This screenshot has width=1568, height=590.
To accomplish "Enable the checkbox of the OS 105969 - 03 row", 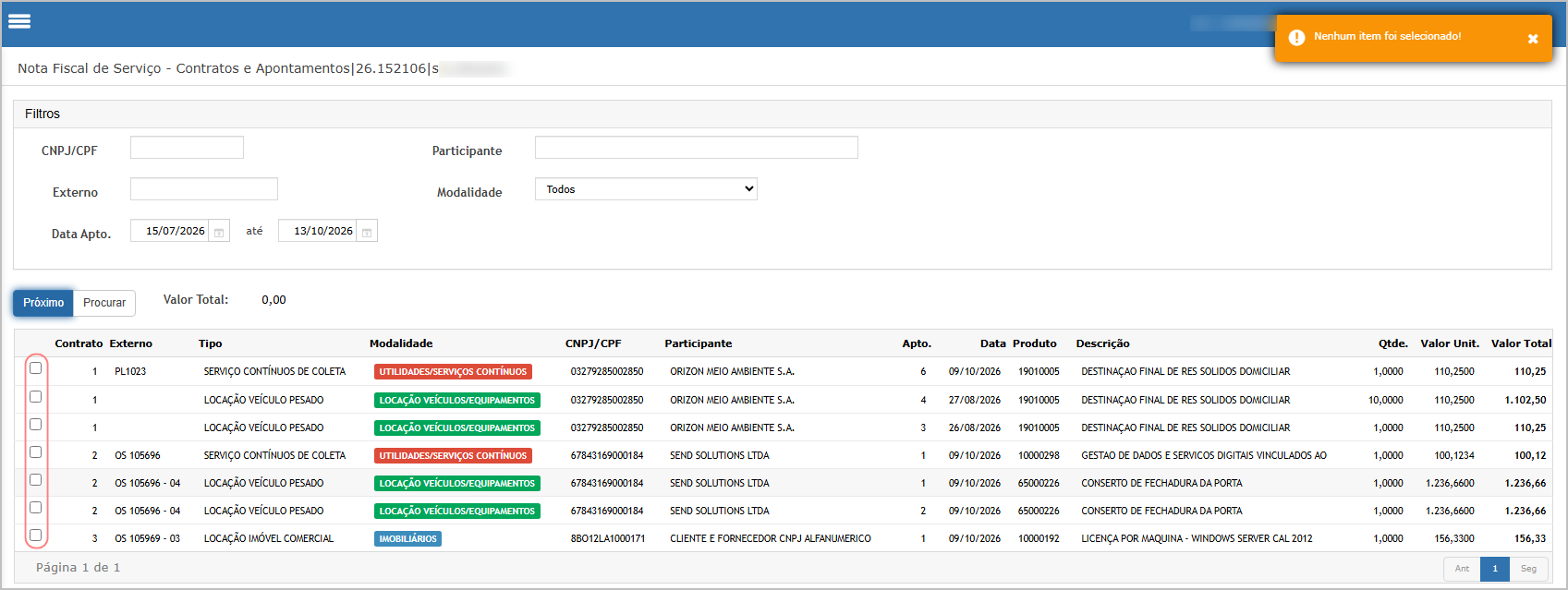I will pyautogui.click(x=36, y=536).
